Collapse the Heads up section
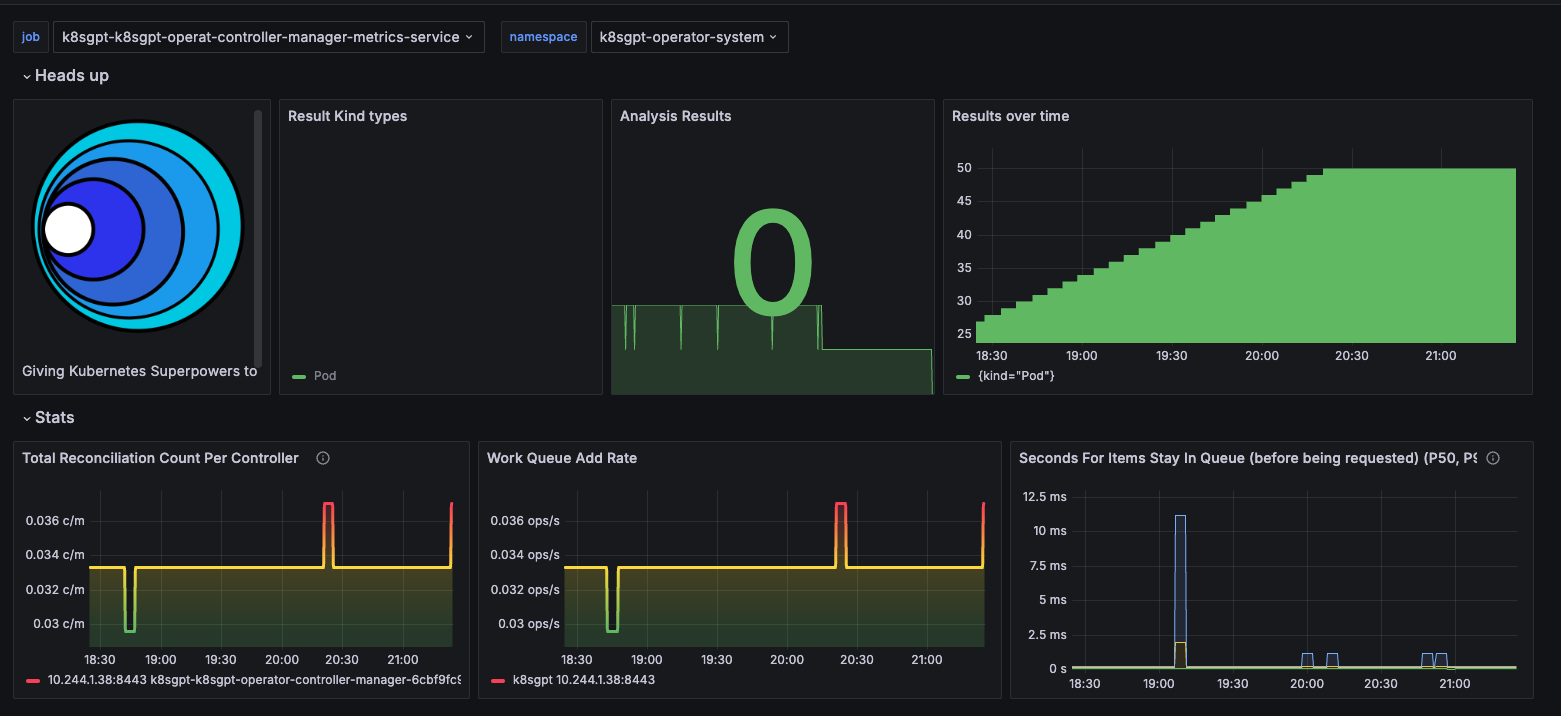 65,75
